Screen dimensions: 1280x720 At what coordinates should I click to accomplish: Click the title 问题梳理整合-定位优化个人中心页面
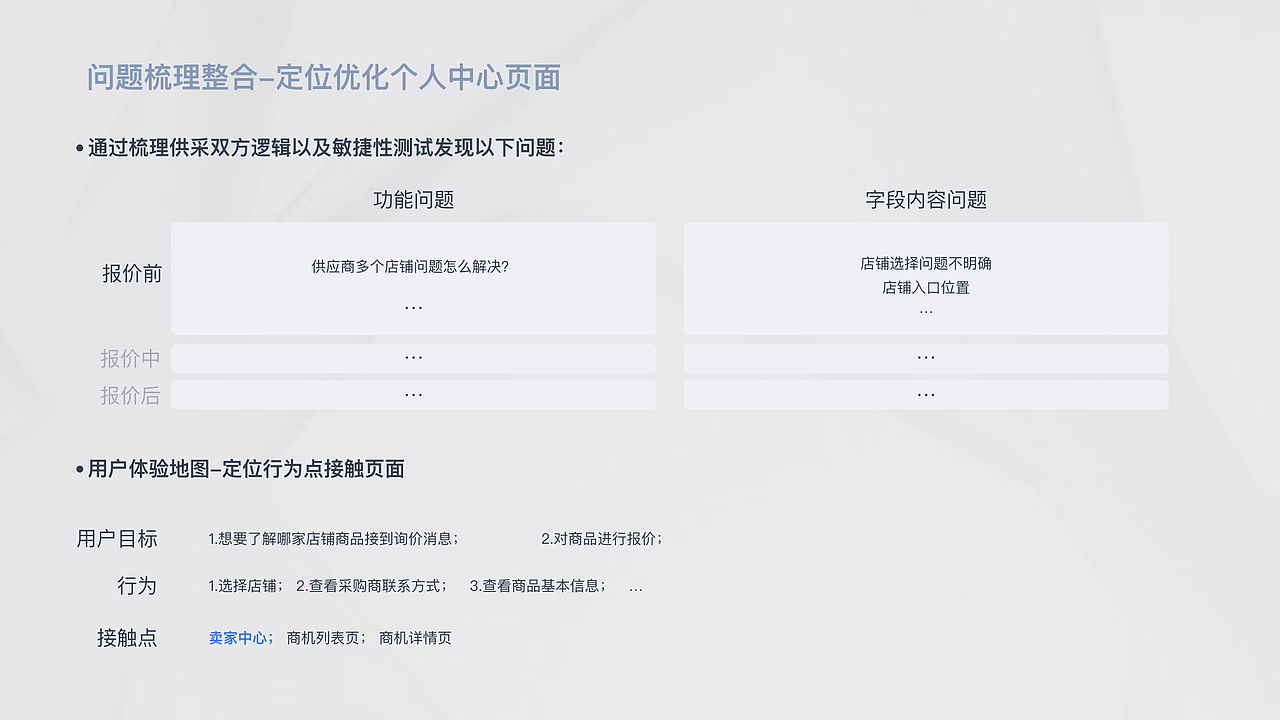324,77
